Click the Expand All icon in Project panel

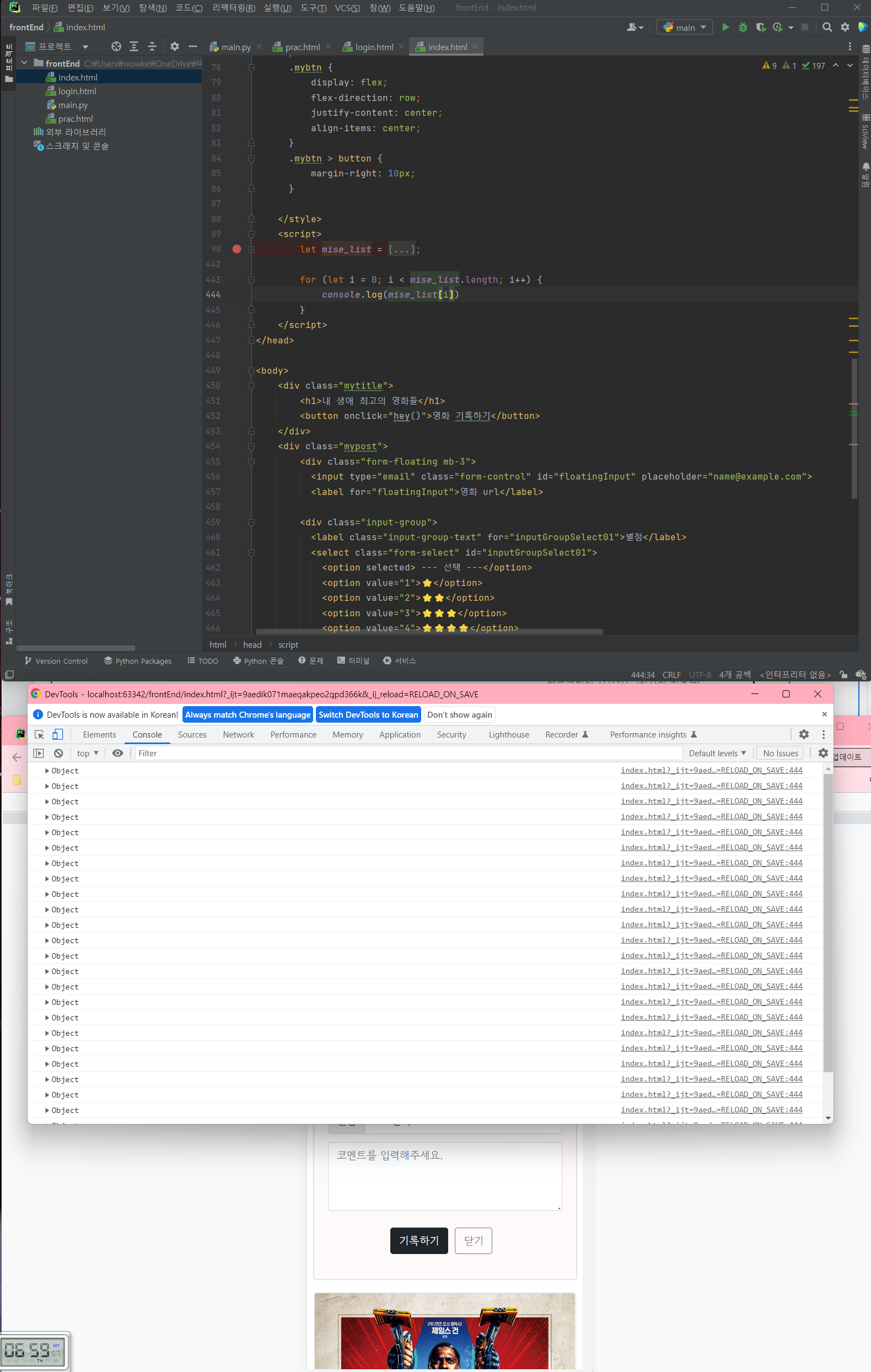click(134, 47)
